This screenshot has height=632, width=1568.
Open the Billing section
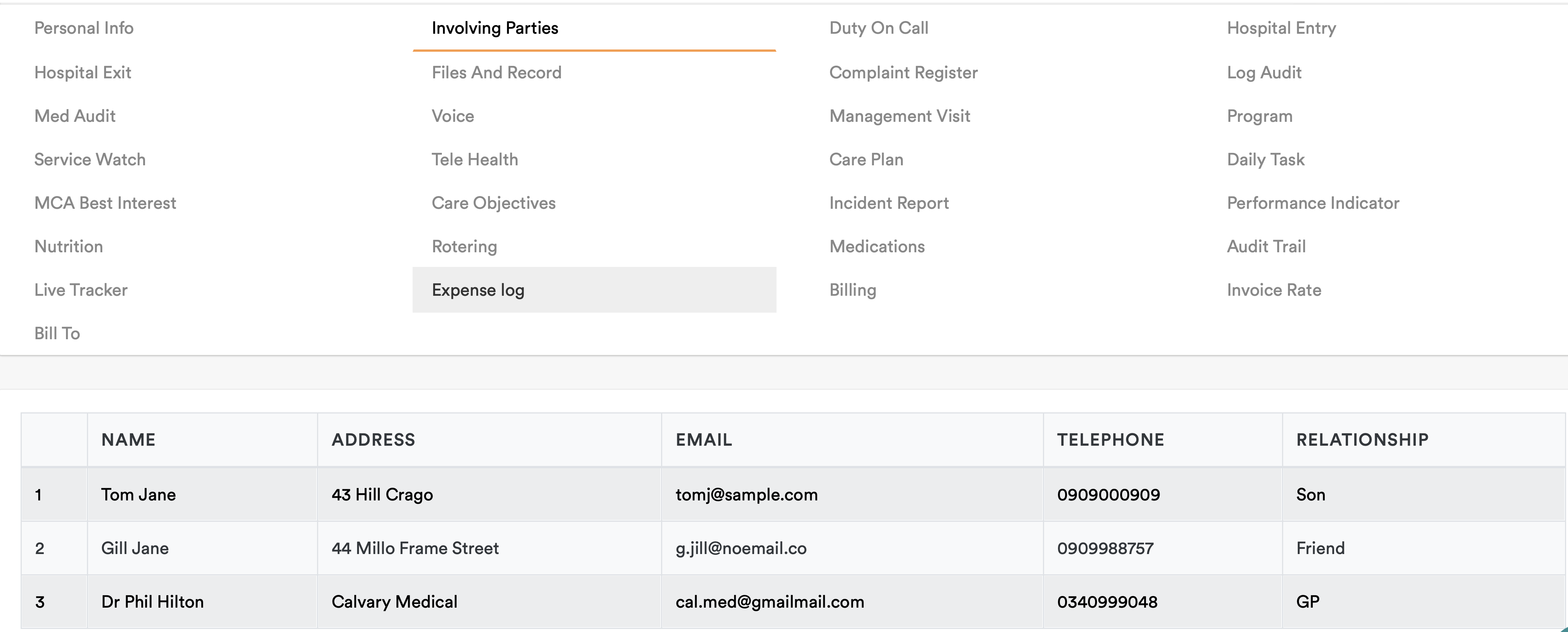852,290
